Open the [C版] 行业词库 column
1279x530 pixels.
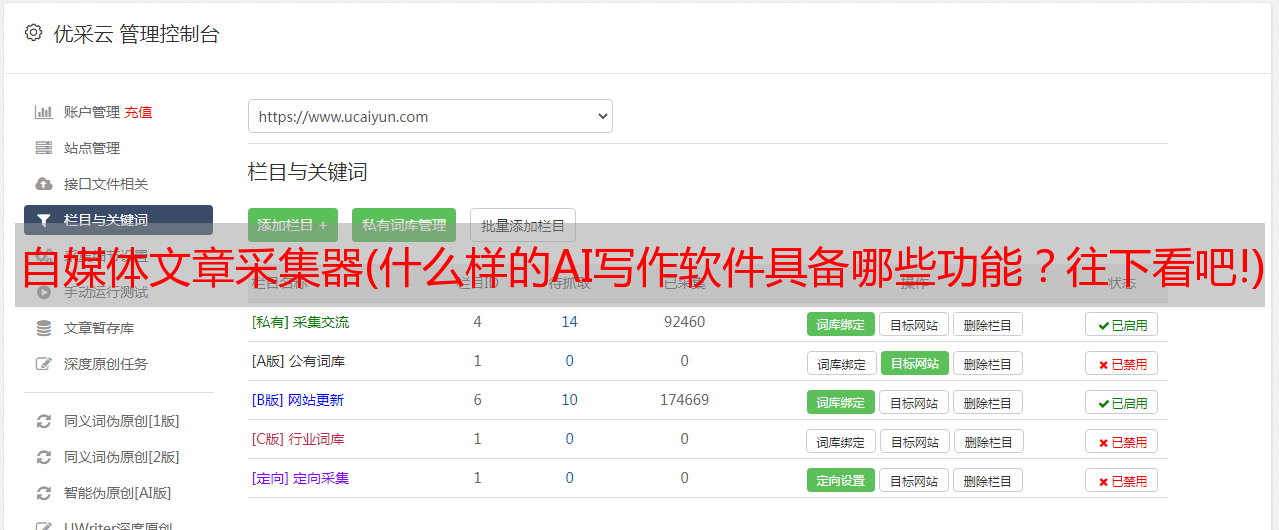point(298,439)
